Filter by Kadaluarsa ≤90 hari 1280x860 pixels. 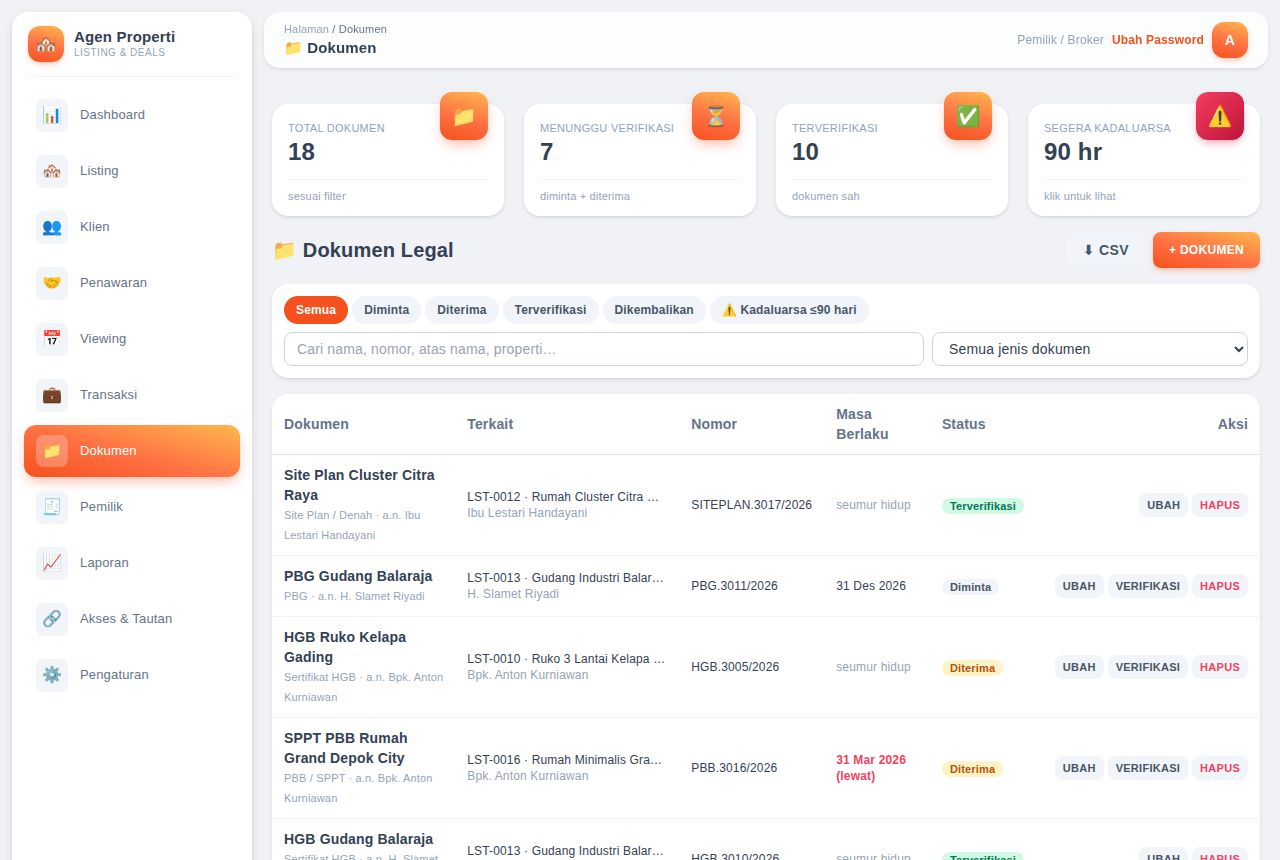pyautogui.click(x=789, y=310)
